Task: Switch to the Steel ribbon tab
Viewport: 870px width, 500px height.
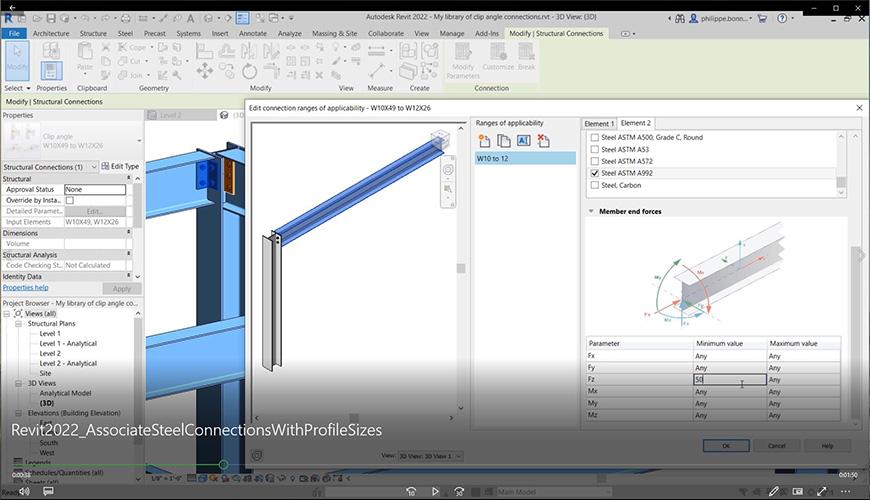Action: 125,33
